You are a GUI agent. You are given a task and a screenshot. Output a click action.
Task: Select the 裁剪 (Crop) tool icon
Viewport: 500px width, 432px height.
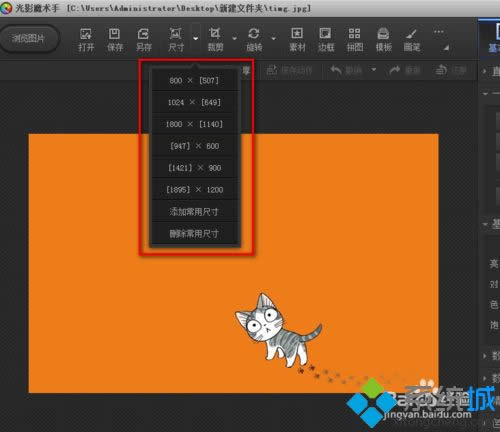point(215,40)
